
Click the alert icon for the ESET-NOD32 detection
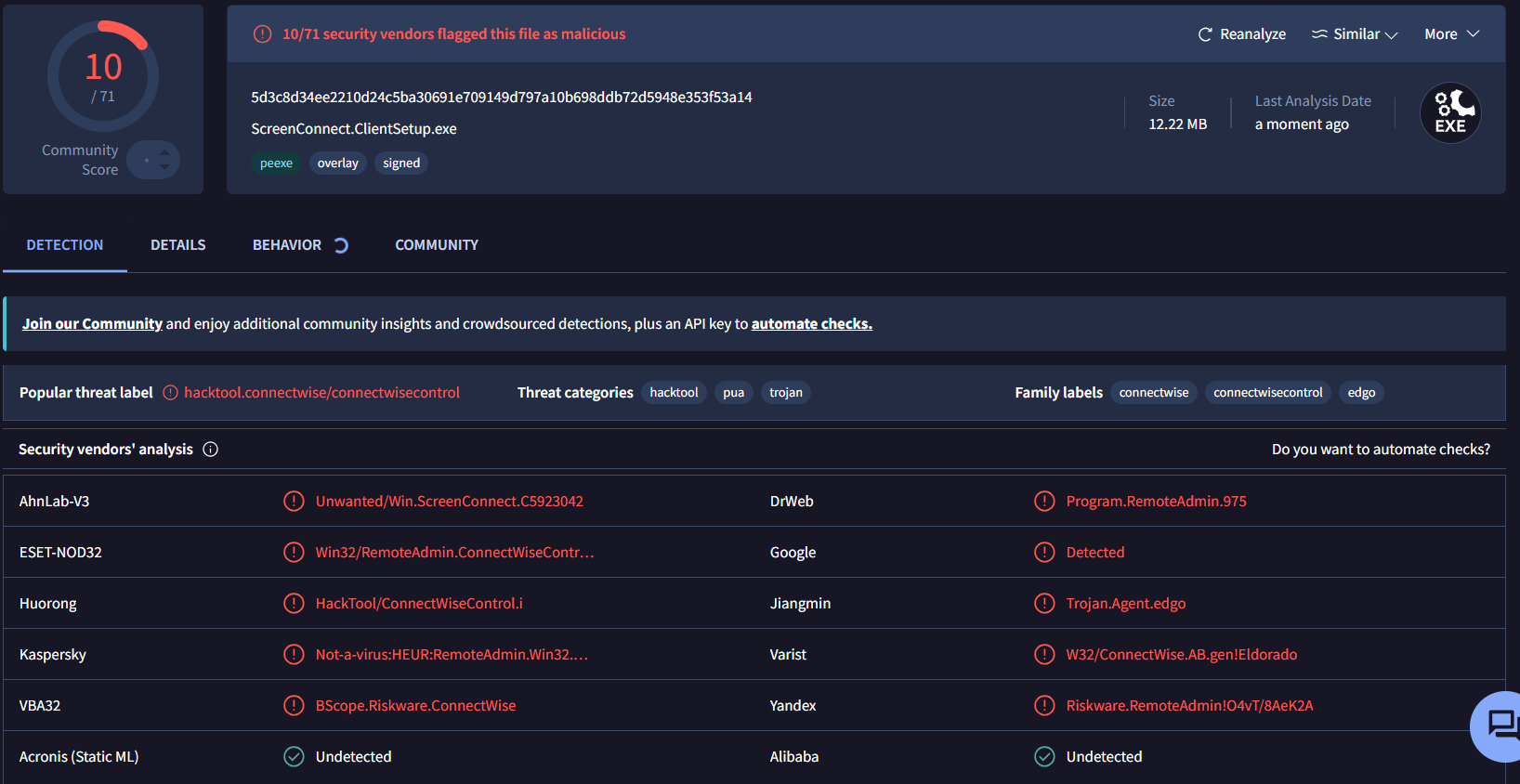coord(294,553)
